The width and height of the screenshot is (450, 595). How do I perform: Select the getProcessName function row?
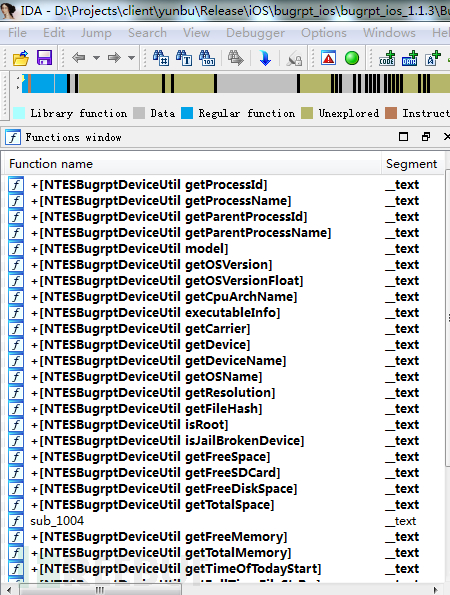point(224,201)
